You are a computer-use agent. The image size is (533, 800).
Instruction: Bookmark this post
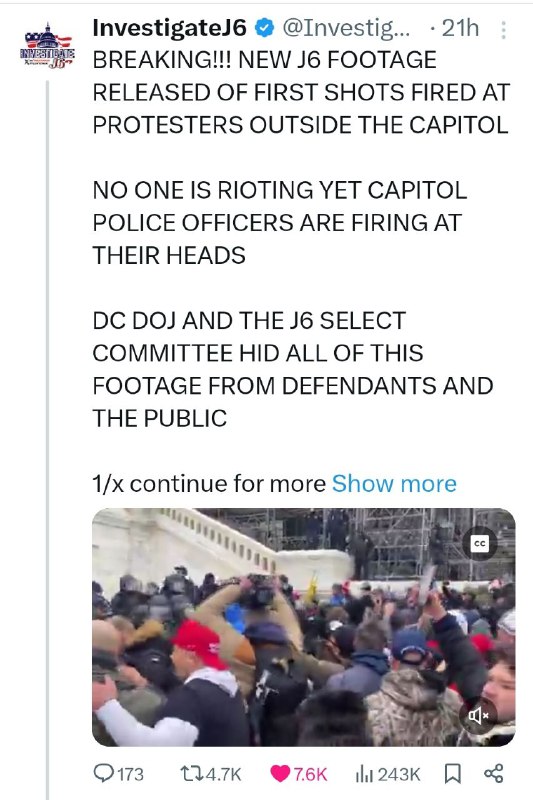pos(452,773)
